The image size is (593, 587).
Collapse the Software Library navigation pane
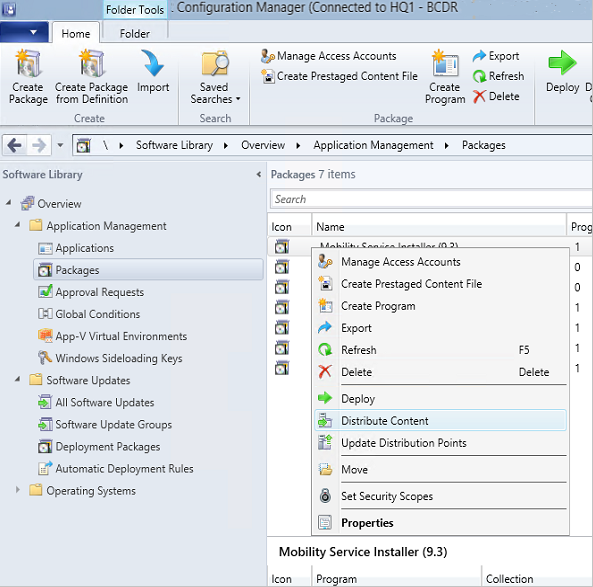coord(259,174)
